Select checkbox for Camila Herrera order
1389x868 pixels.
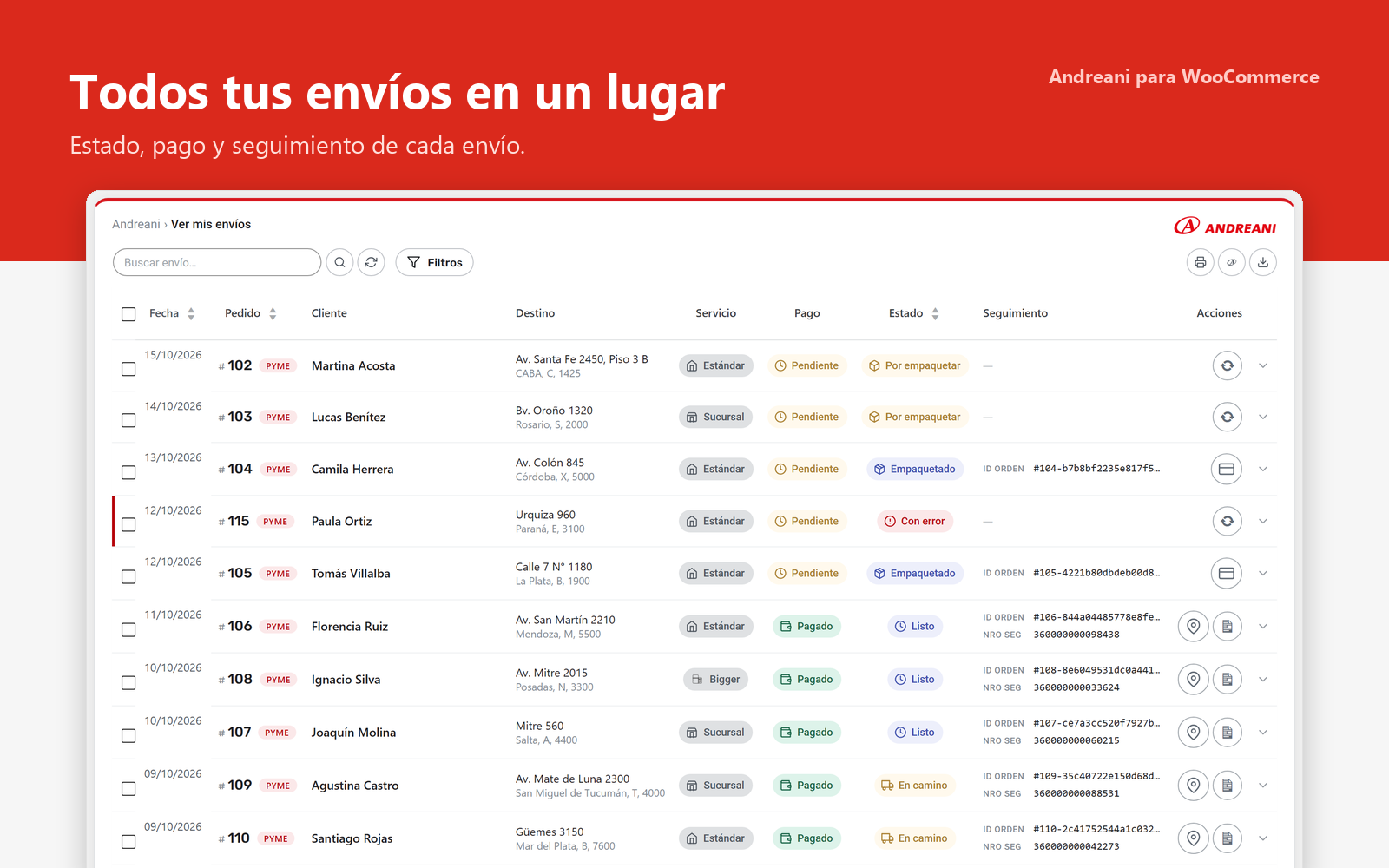tap(128, 472)
